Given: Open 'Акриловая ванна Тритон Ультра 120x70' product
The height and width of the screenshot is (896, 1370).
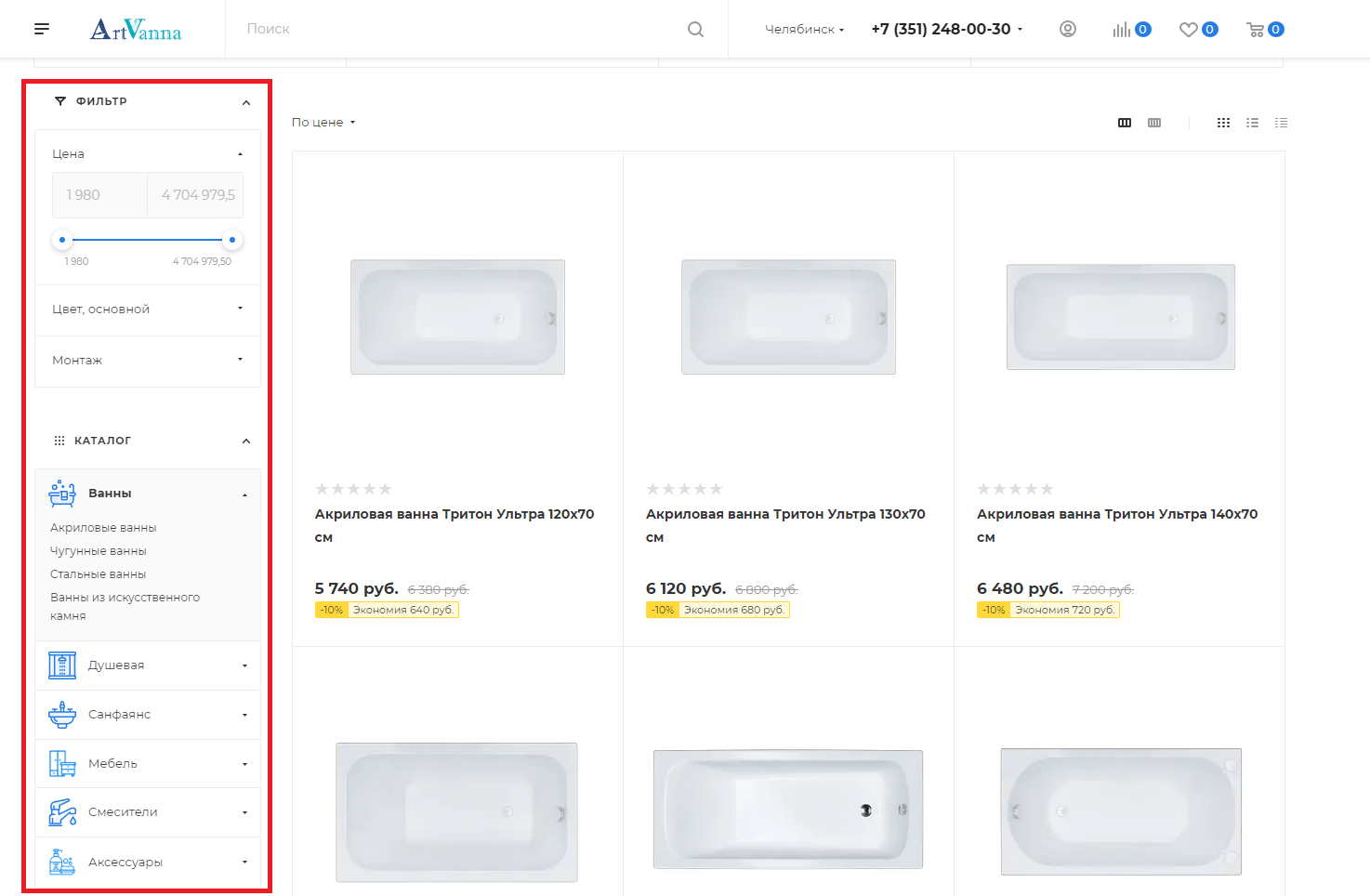Looking at the screenshot, I should (x=454, y=514).
